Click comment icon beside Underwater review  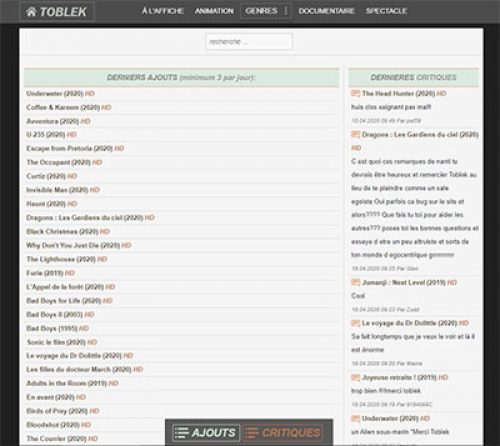(355, 418)
